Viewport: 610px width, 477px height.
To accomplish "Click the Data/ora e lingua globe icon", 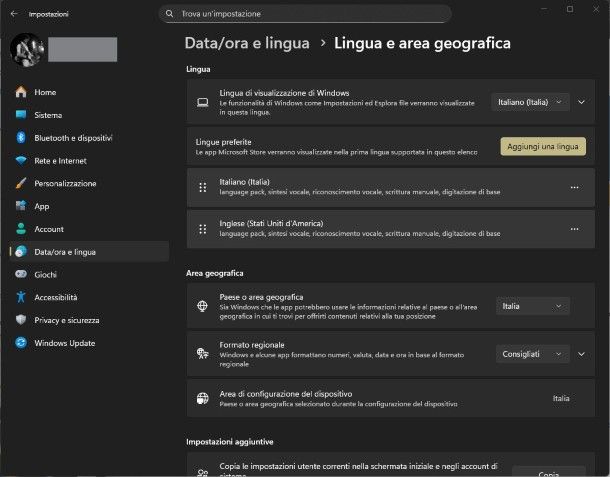I will tap(21, 252).
